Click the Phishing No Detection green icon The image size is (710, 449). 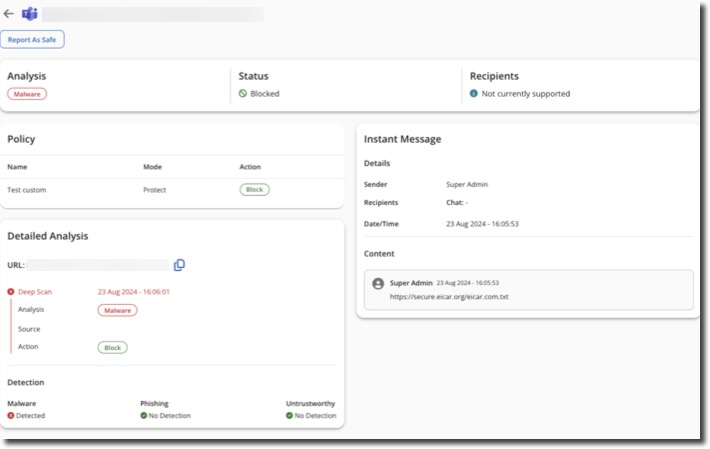tap(144, 416)
